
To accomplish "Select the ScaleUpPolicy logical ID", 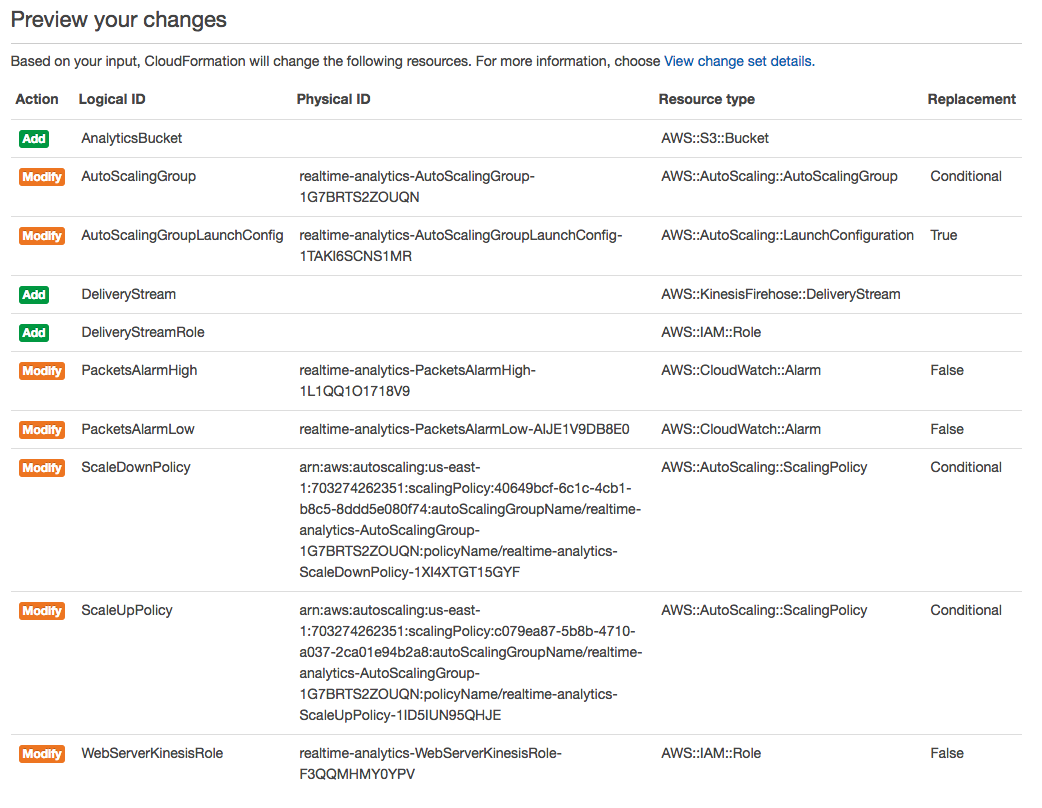I will (127, 610).
